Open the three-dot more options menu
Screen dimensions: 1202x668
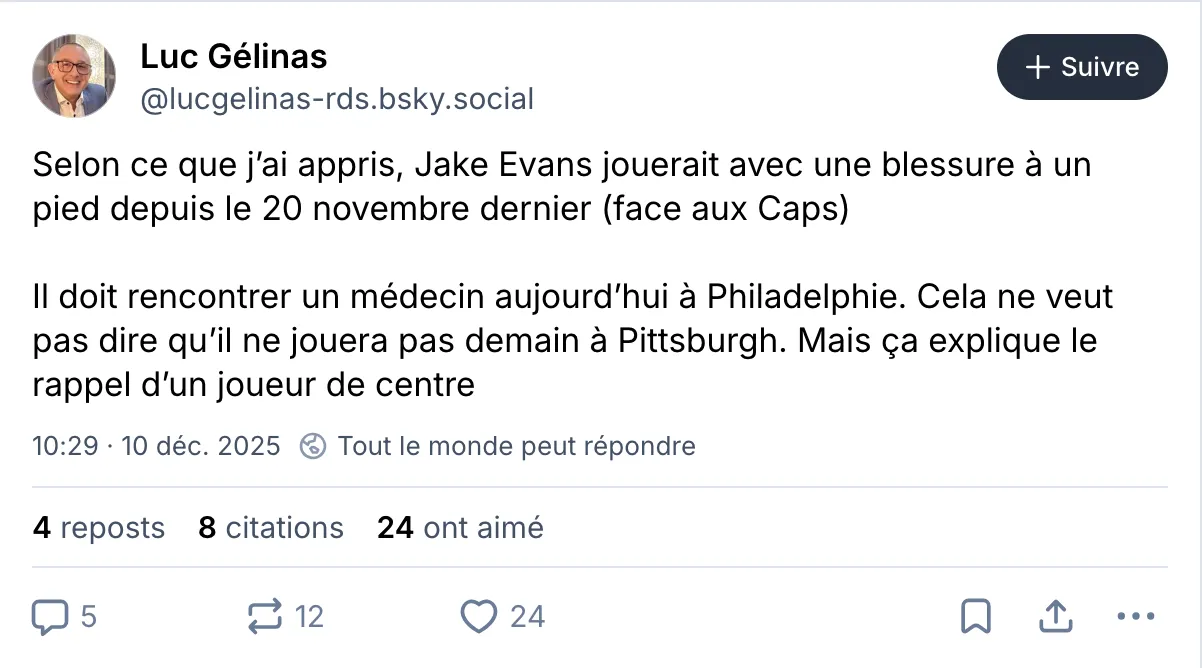coord(1135,616)
